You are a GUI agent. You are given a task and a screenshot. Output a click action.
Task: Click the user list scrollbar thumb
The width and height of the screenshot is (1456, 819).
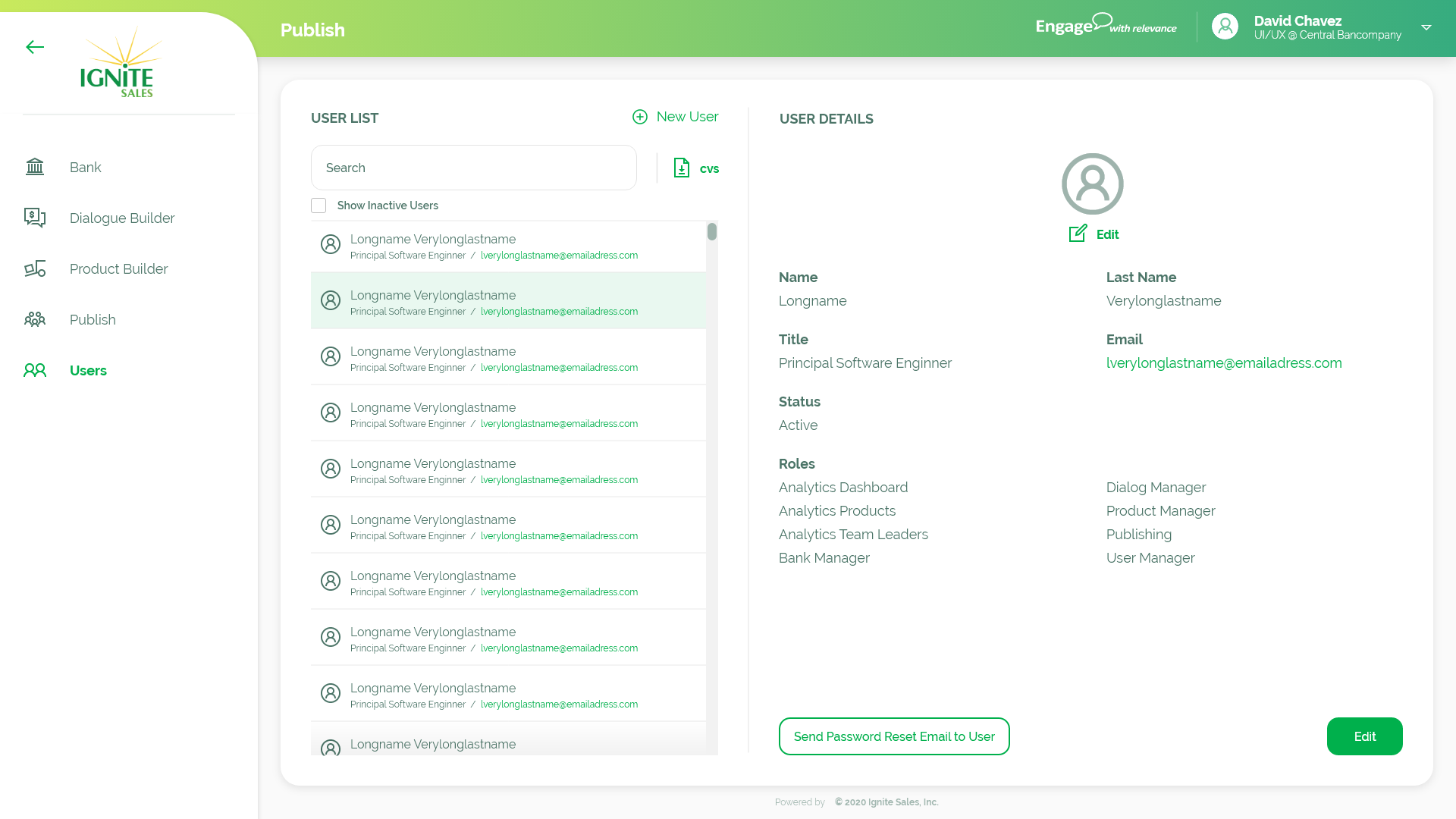pos(712,232)
